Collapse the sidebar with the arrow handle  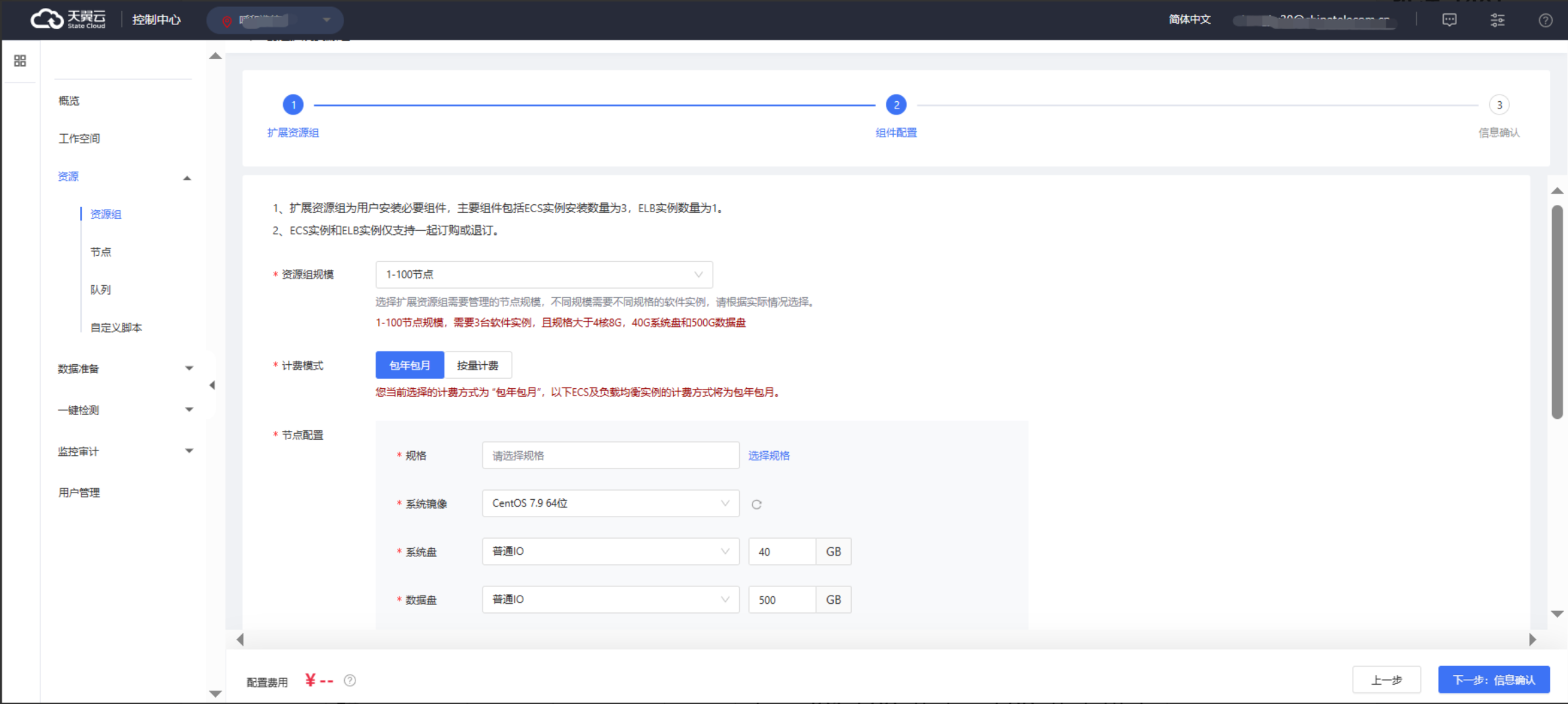[x=212, y=385]
